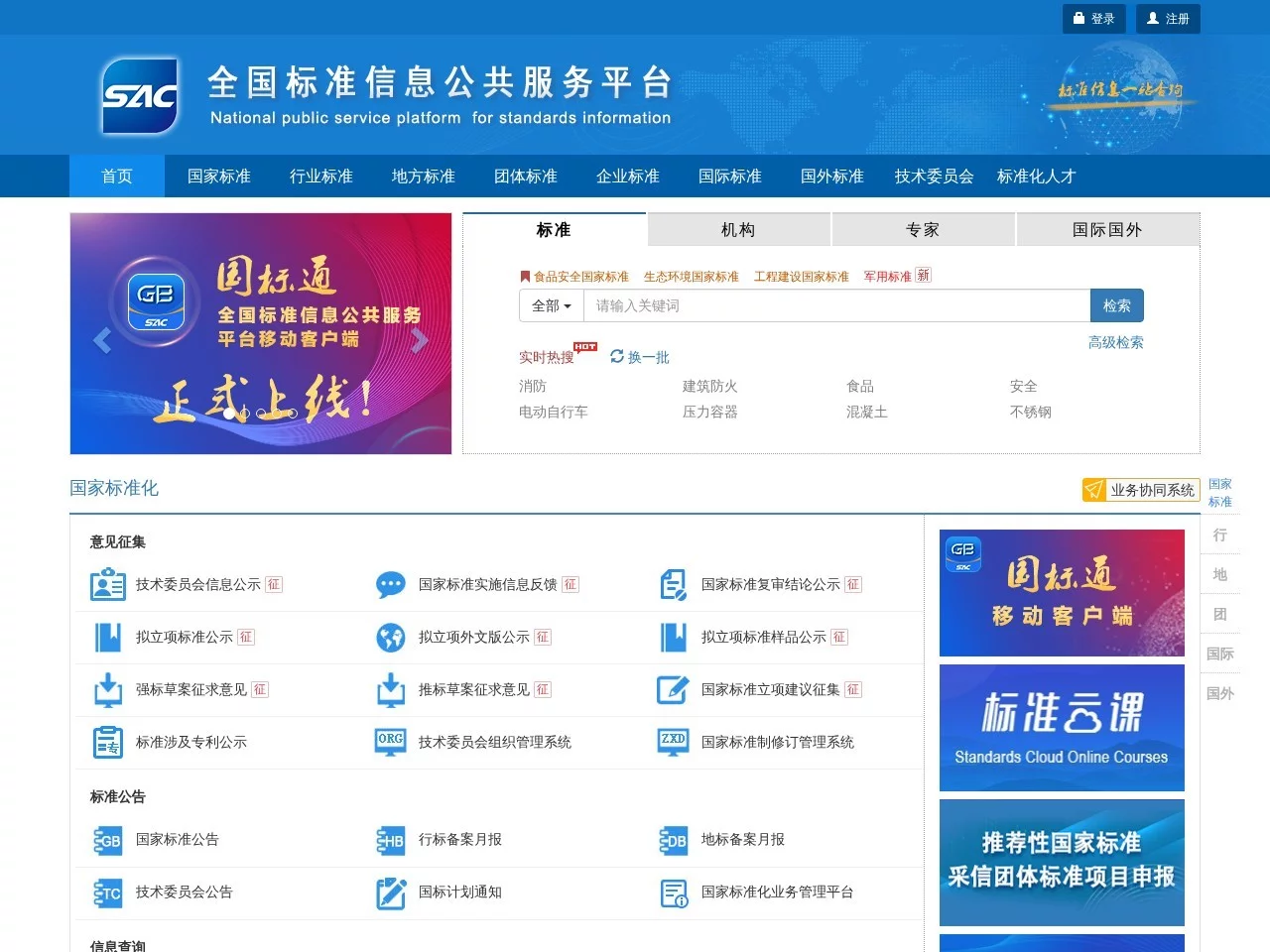Click the ZXD 国家标准制修订管理系统 icon
This screenshot has height=952, width=1270.
point(673,742)
